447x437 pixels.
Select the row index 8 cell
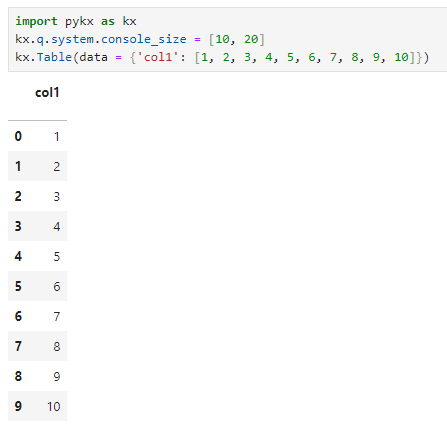18,376
